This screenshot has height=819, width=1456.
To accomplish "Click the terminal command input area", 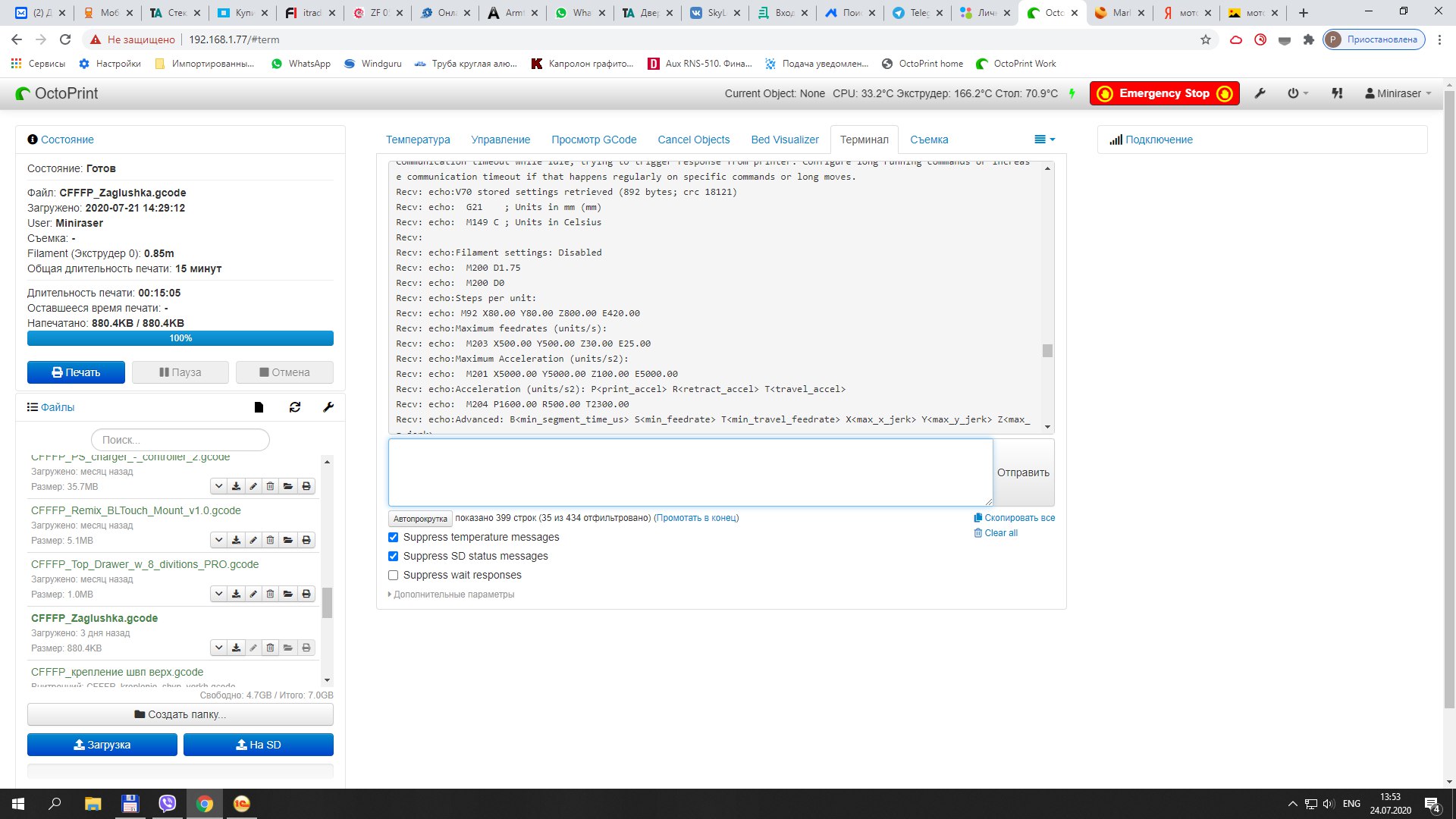I will [x=690, y=472].
